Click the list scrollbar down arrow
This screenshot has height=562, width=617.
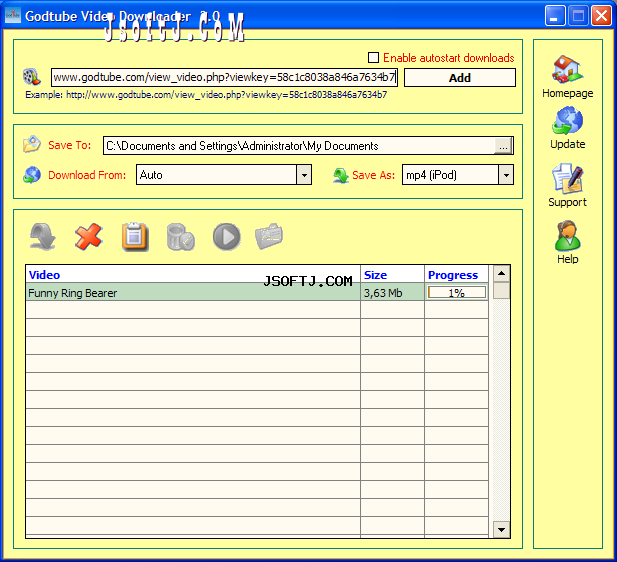[x=501, y=529]
